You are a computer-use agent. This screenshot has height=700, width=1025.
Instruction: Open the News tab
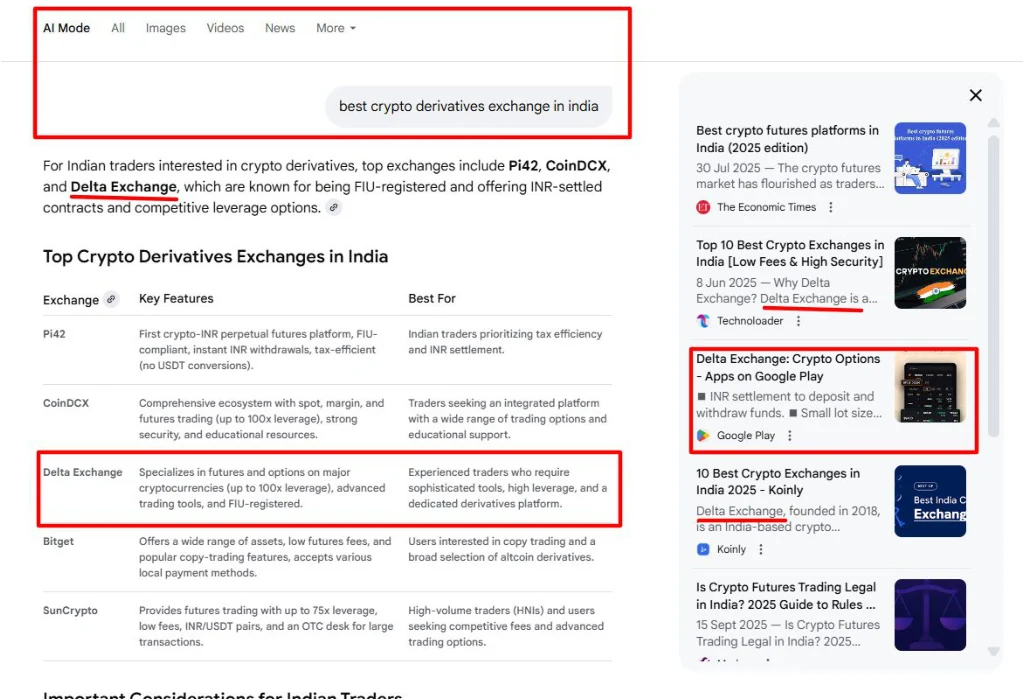point(280,28)
